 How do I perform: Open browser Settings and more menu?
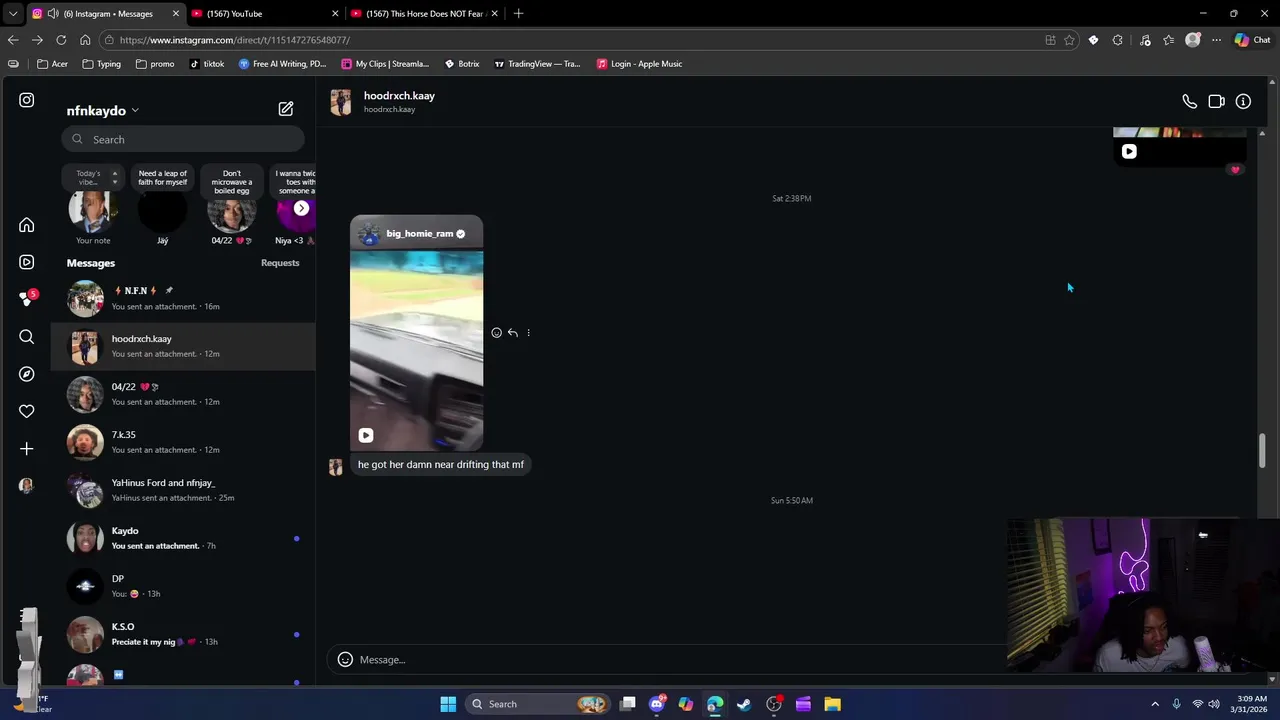tap(1216, 40)
